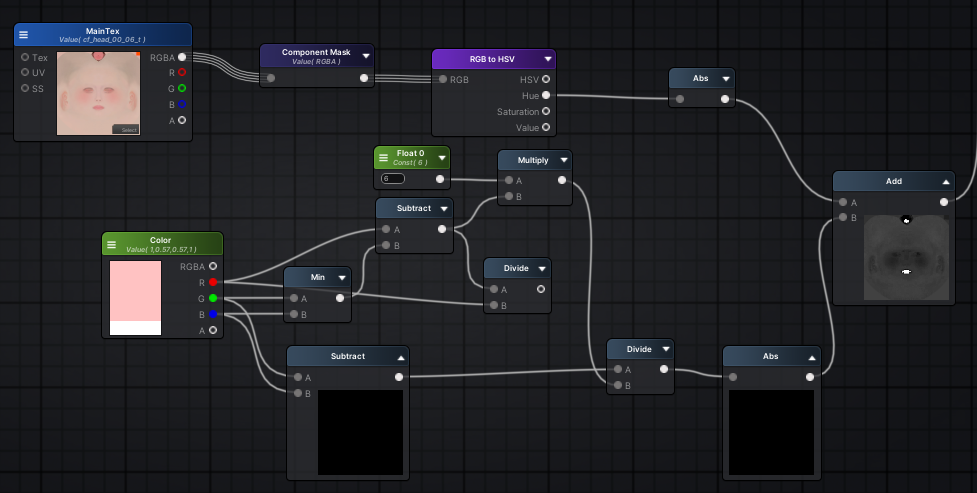The image size is (977, 493).
Task: Click the RGB to HSV Saturation port
Action: pyautogui.click(x=546, y=111)
